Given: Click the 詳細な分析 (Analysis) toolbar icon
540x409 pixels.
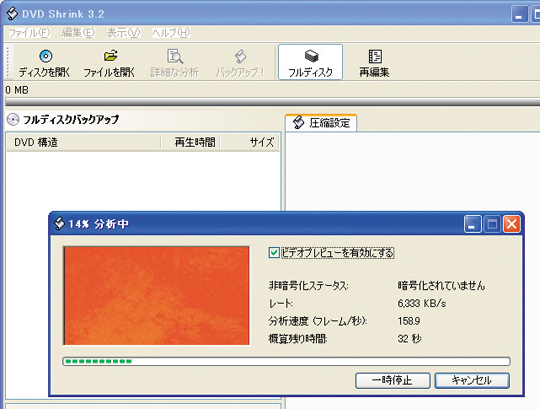Looking at the screenshot, I should [175, 56].
